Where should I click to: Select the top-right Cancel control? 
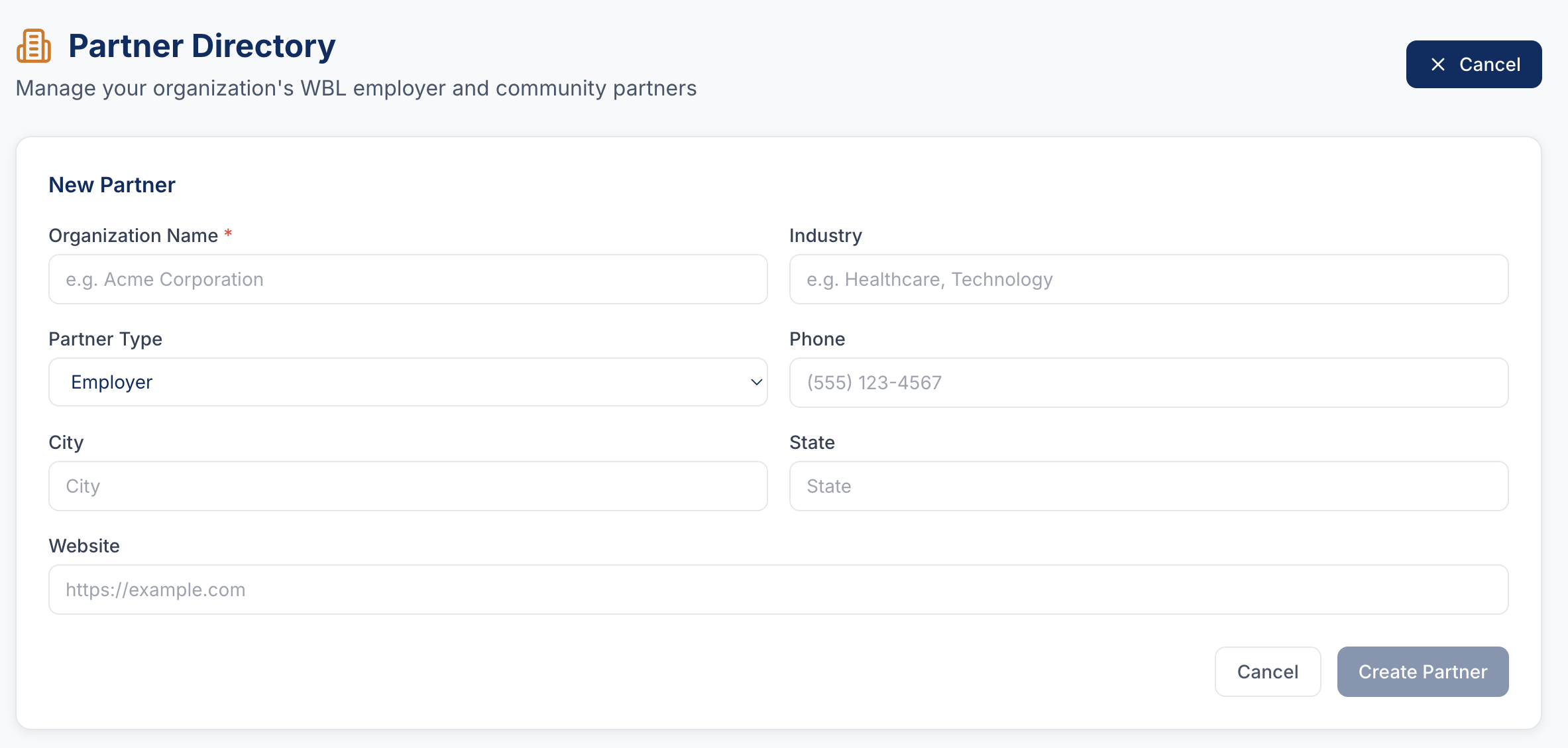click(x=1473, y=64)
